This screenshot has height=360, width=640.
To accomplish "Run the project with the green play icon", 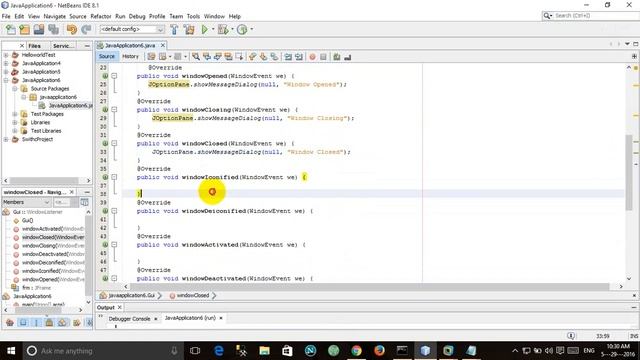I will (x=204, y=29).
